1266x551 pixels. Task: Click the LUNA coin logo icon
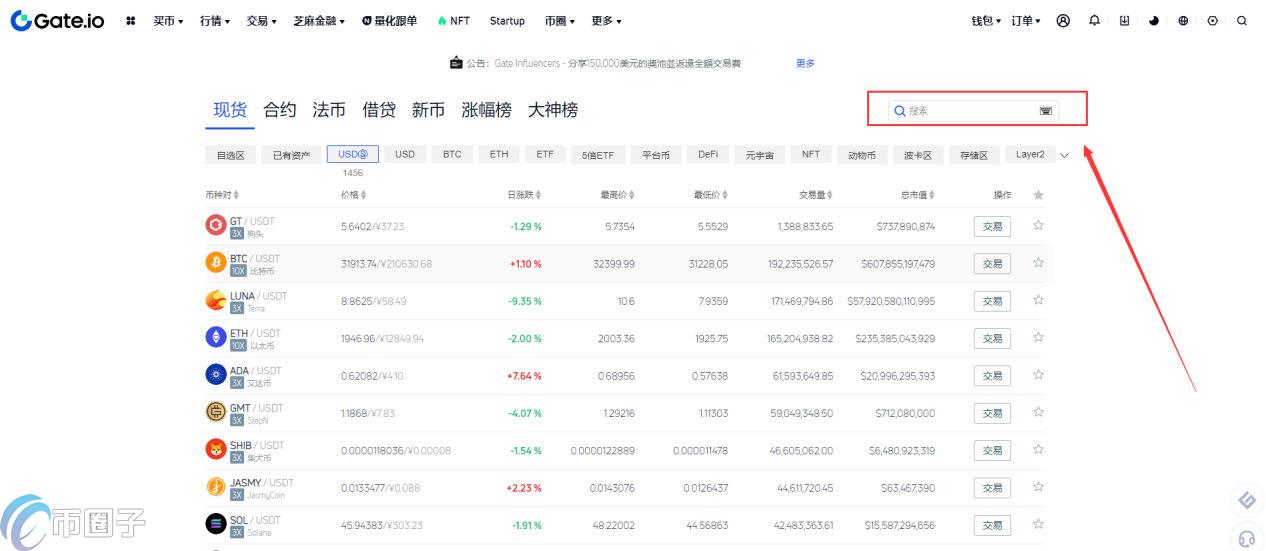click(x=215, y=300)
